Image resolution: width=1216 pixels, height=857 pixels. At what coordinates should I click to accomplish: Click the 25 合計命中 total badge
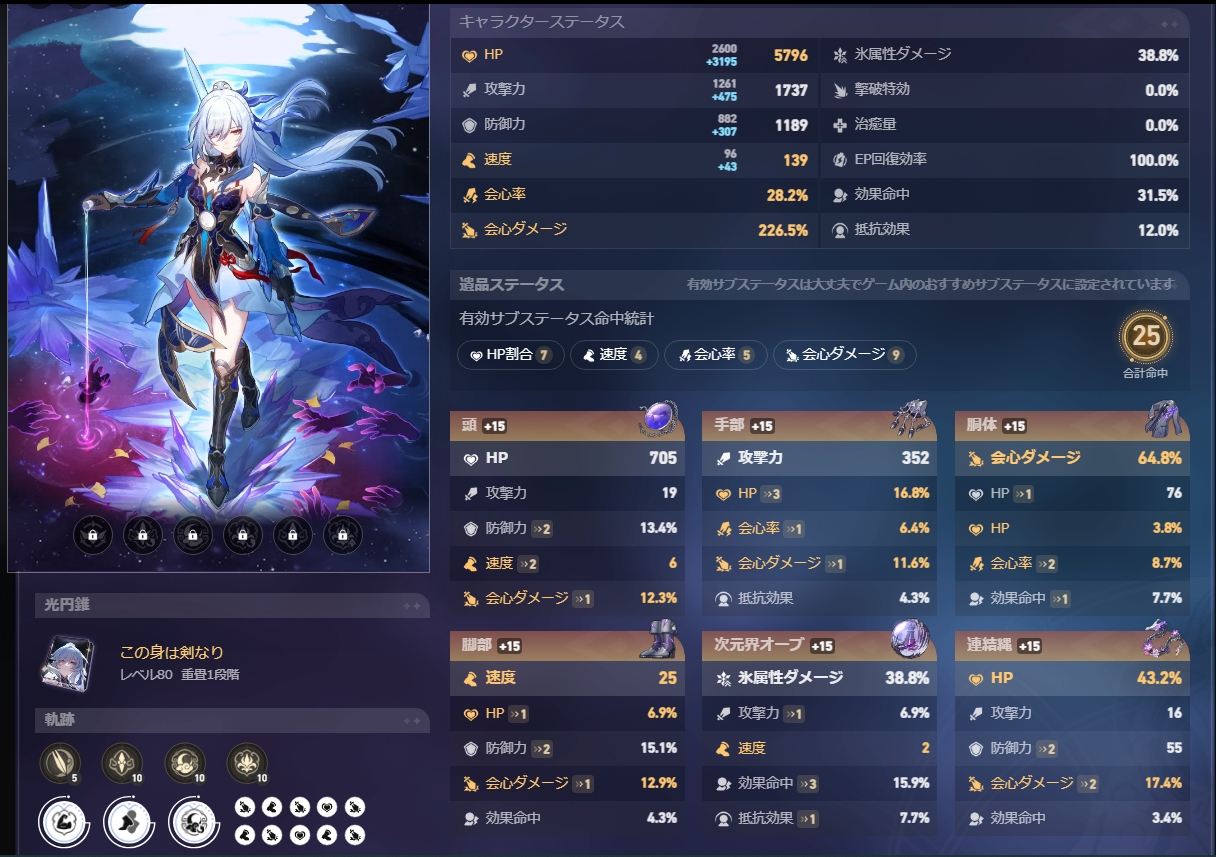tap(1146, 338)
